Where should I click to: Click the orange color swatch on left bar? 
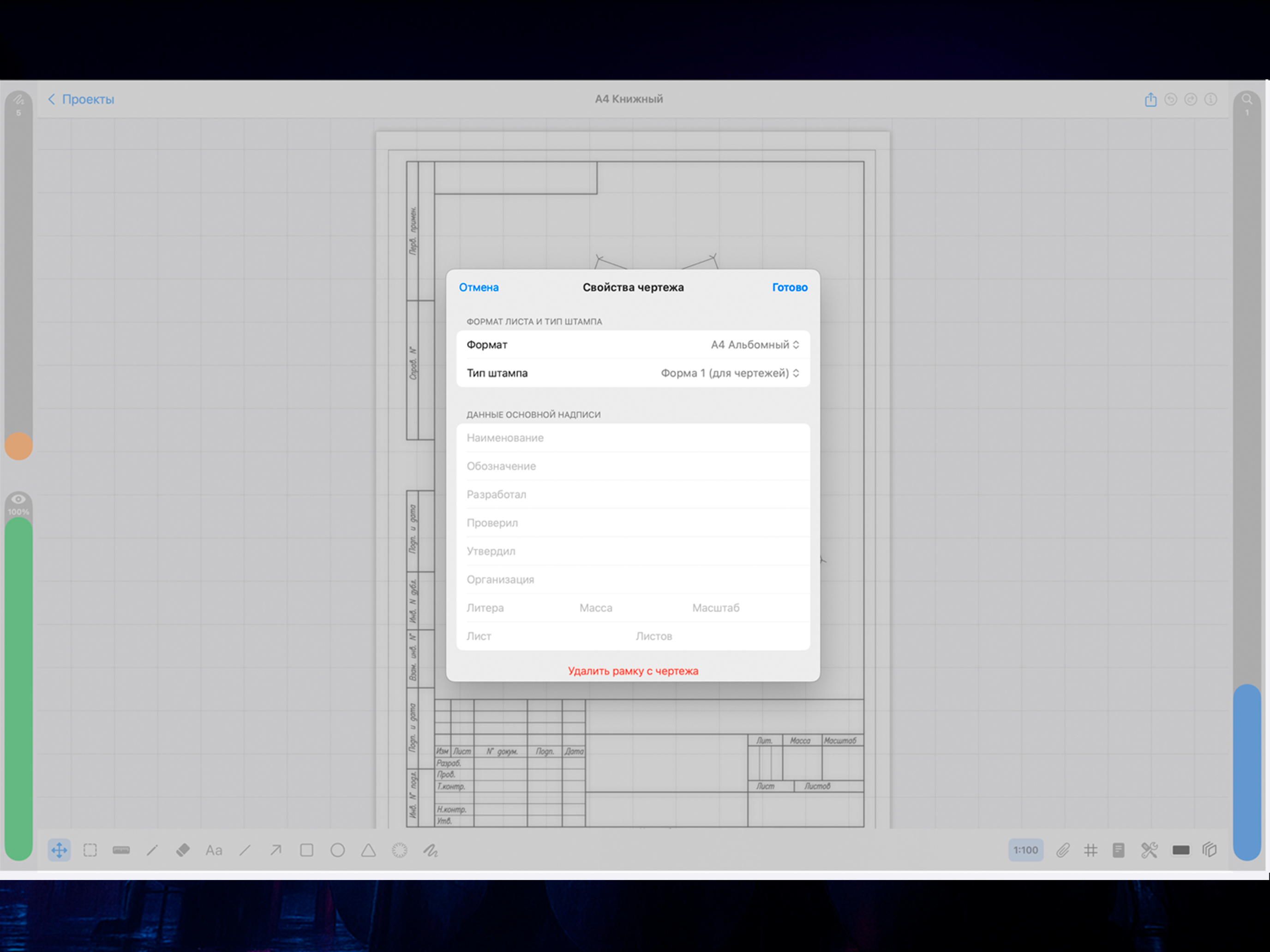pos(18,446)
